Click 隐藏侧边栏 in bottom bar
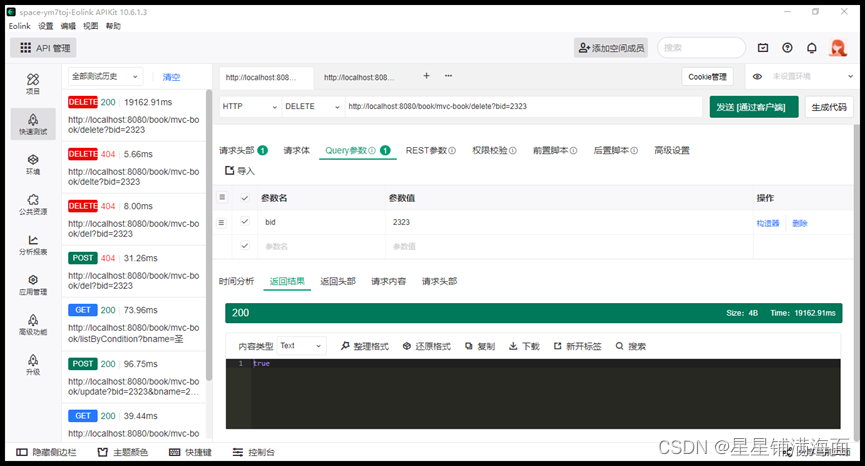Image resolution: width=865 pixels, height=466 pixels. 46,452
